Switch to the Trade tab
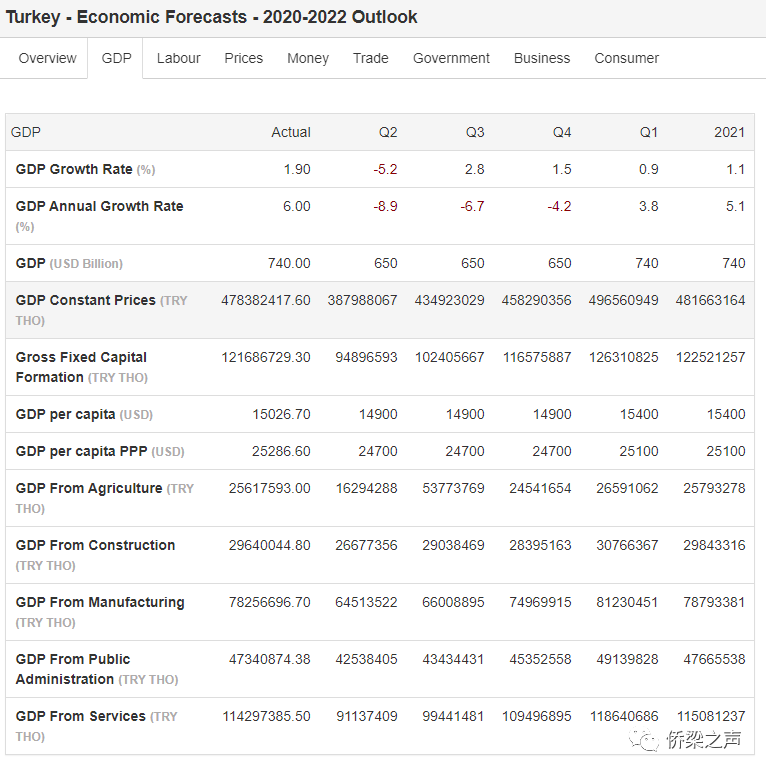 [x=371, y=58]
